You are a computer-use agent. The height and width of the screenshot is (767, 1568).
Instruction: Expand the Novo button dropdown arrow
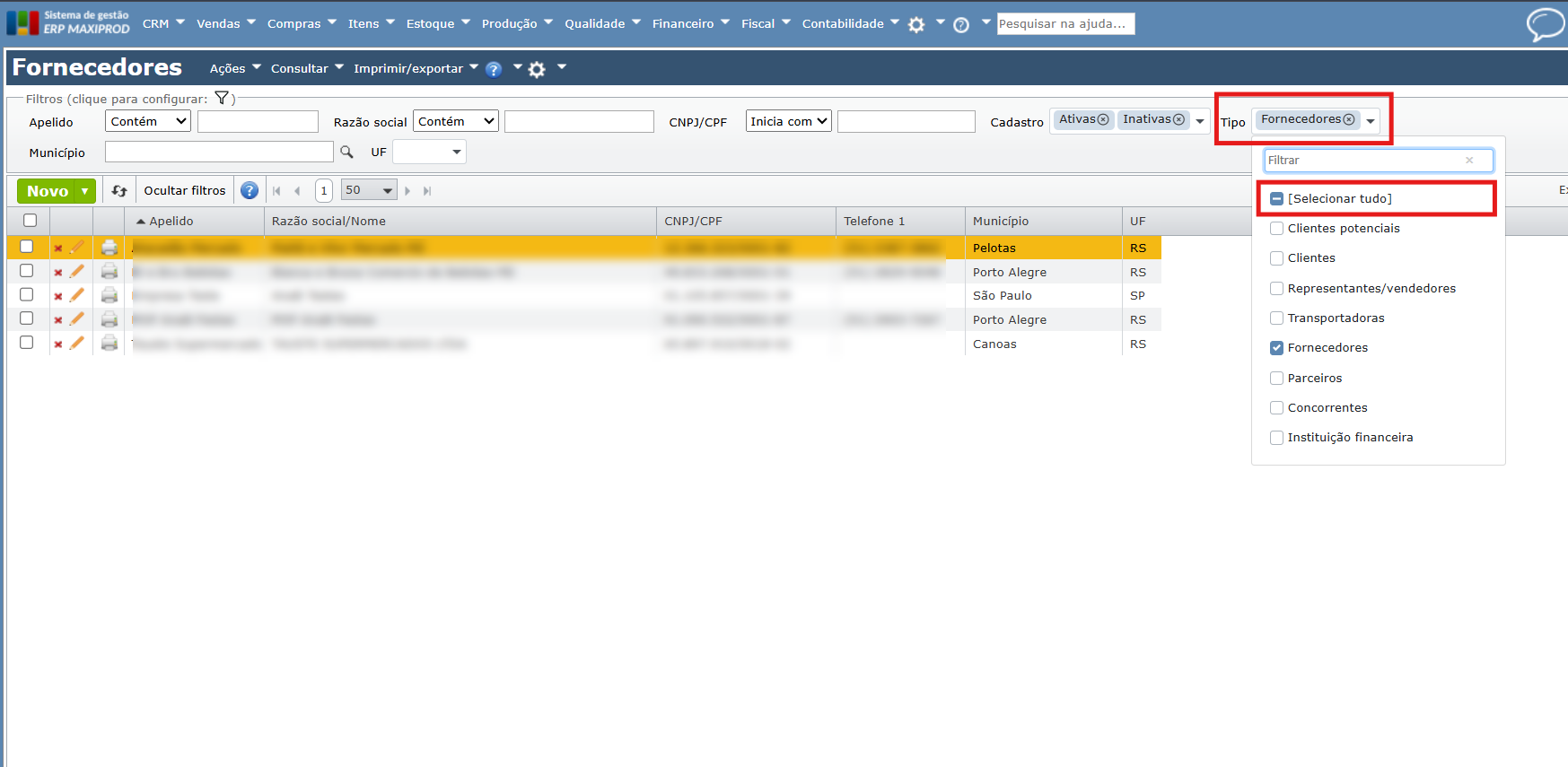point(85,191)
